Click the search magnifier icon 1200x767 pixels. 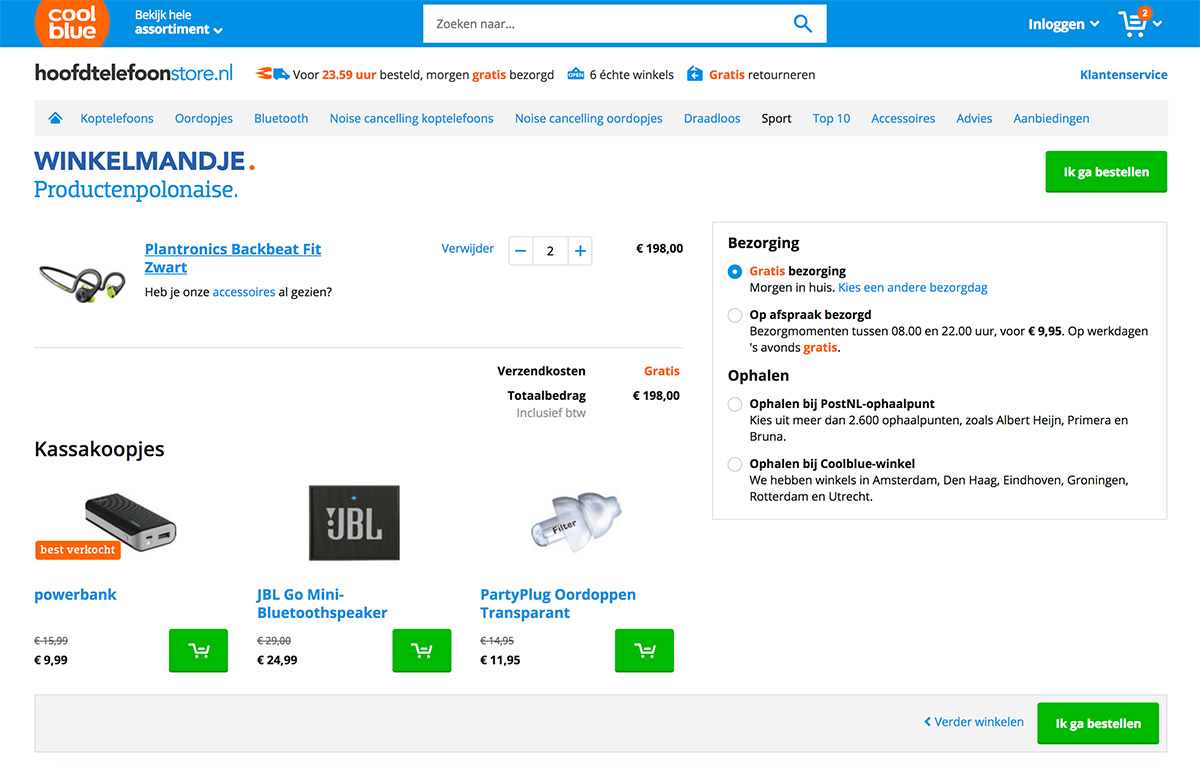pyautogui.click(x=802, y=24)
